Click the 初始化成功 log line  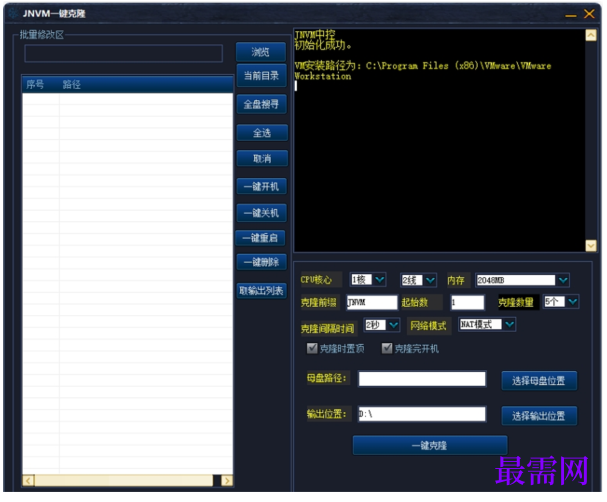[323, 45]
